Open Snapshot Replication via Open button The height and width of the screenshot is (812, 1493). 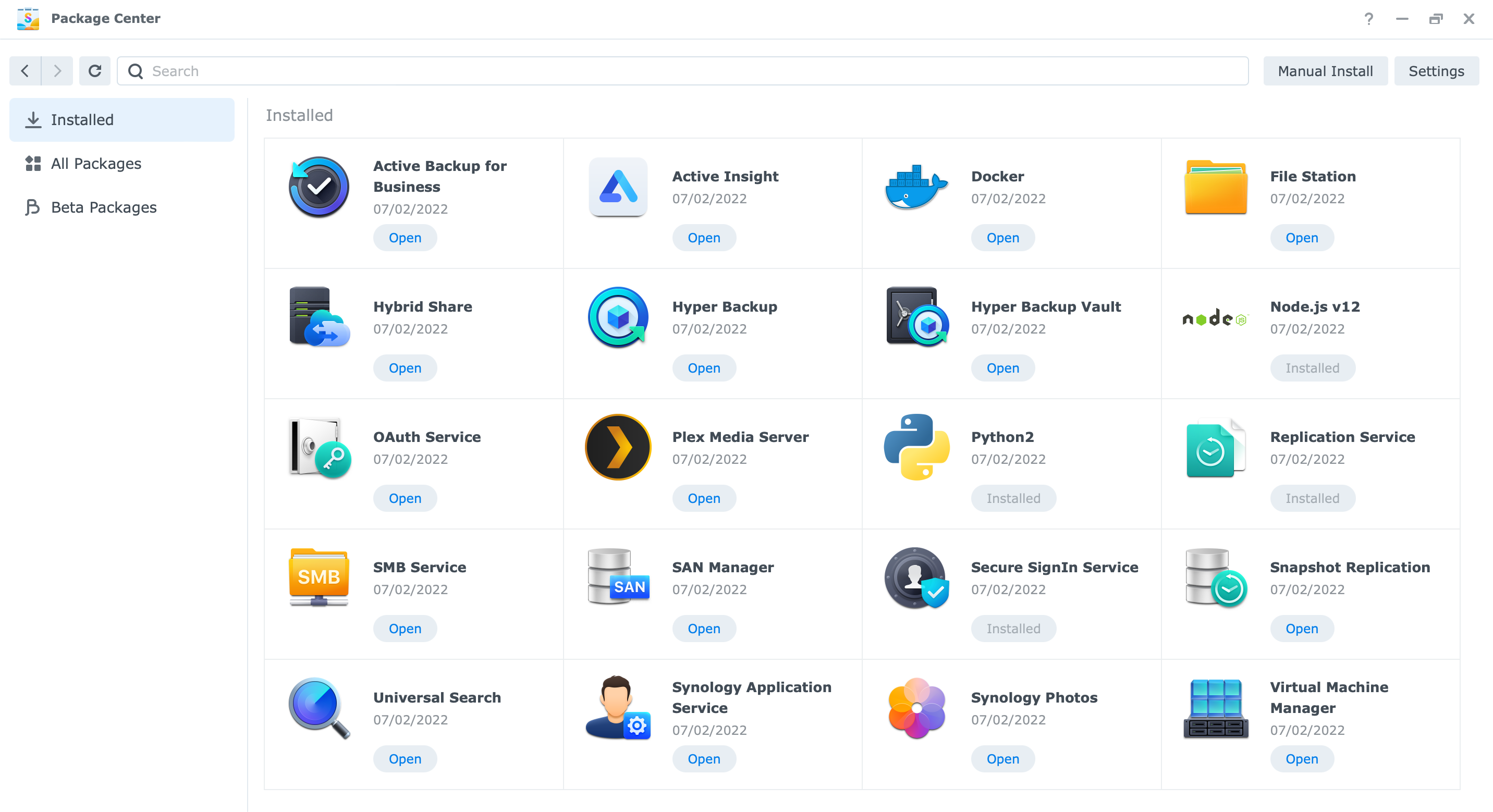[1302, 629]
